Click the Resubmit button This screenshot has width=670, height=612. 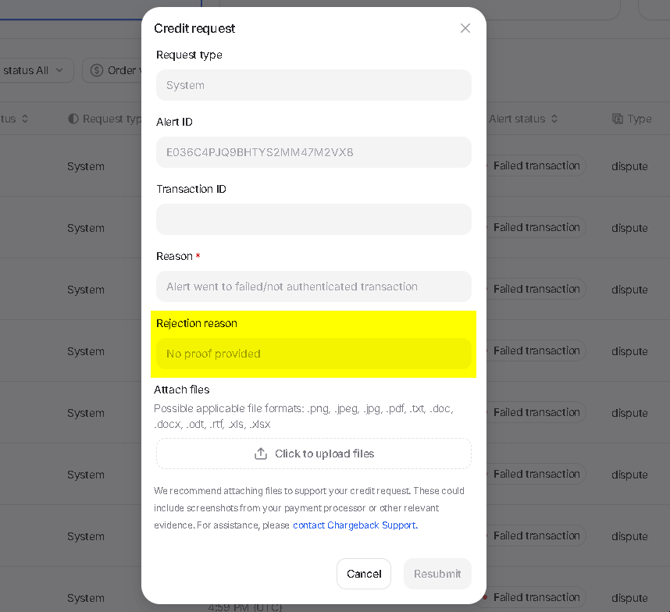[x=437, y=574]
